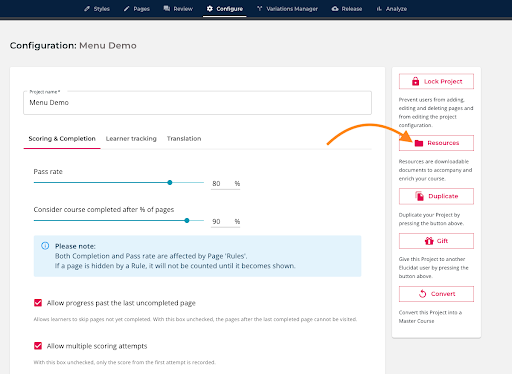Screen dimensions: 512x374
Task: Click the Review comments icon
Action: coord(167,9)
